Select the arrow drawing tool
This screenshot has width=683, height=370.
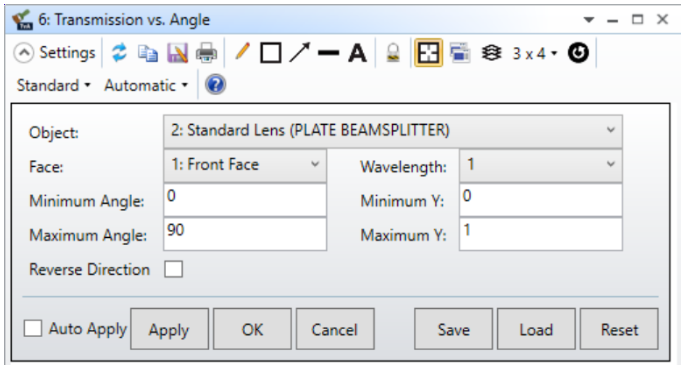[300, 52]
